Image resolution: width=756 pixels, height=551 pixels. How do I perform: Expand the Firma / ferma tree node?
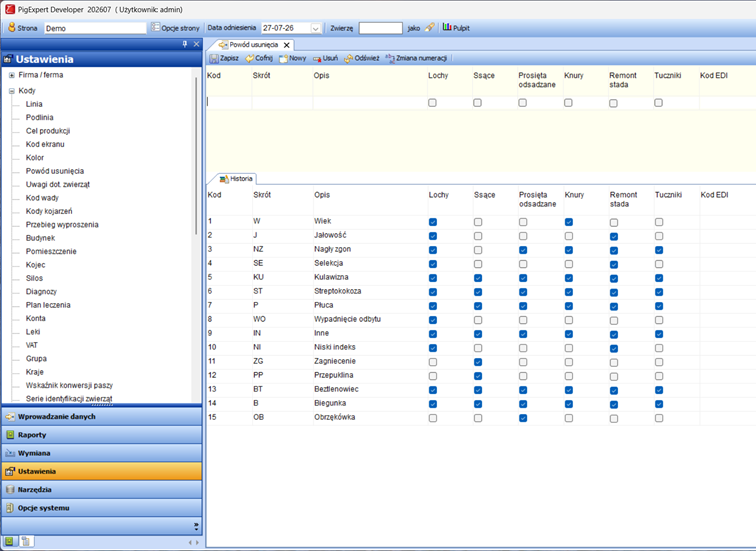[x=12, y=75]
